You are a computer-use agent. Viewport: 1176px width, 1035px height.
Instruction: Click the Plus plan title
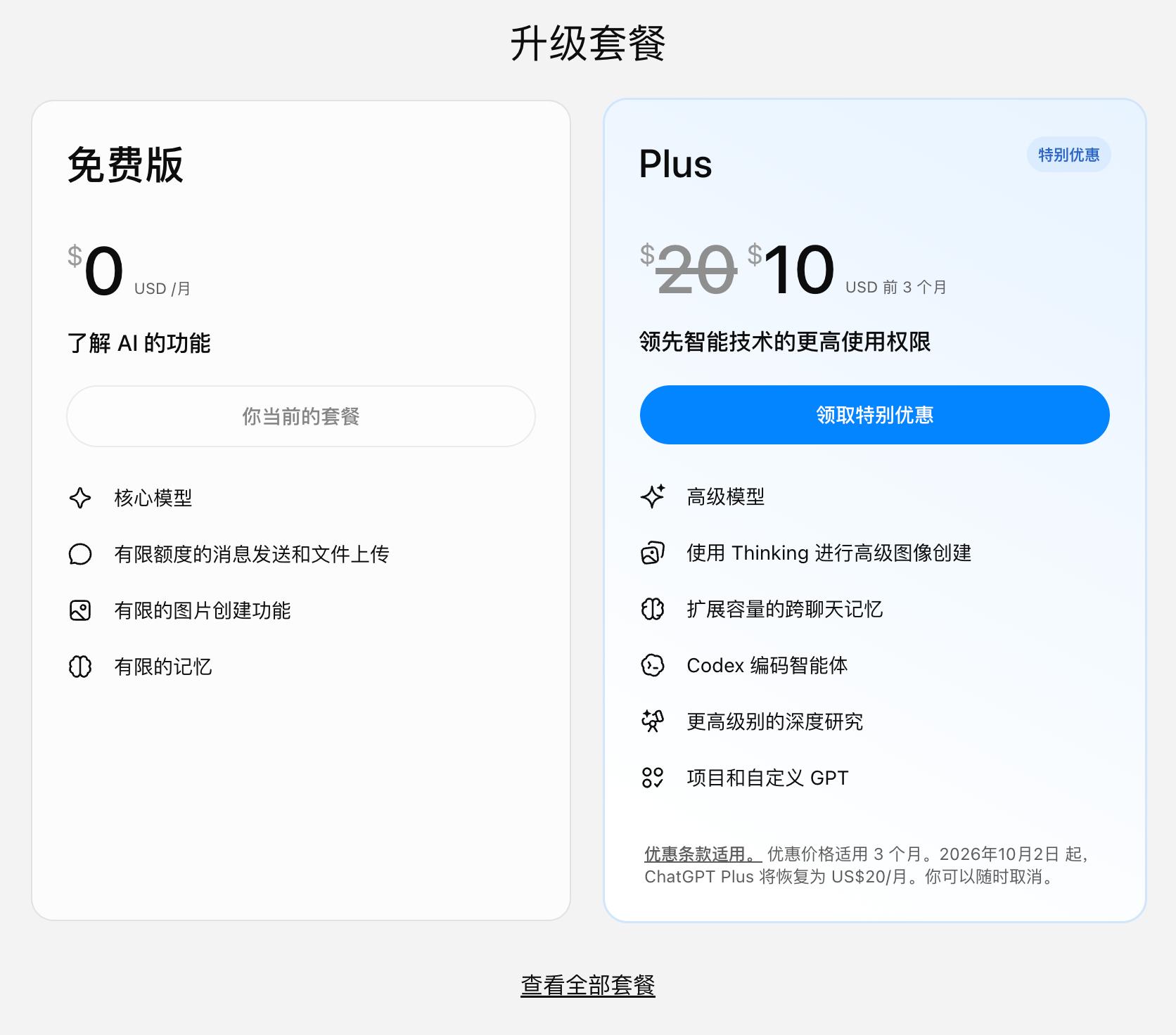point(675,165)
